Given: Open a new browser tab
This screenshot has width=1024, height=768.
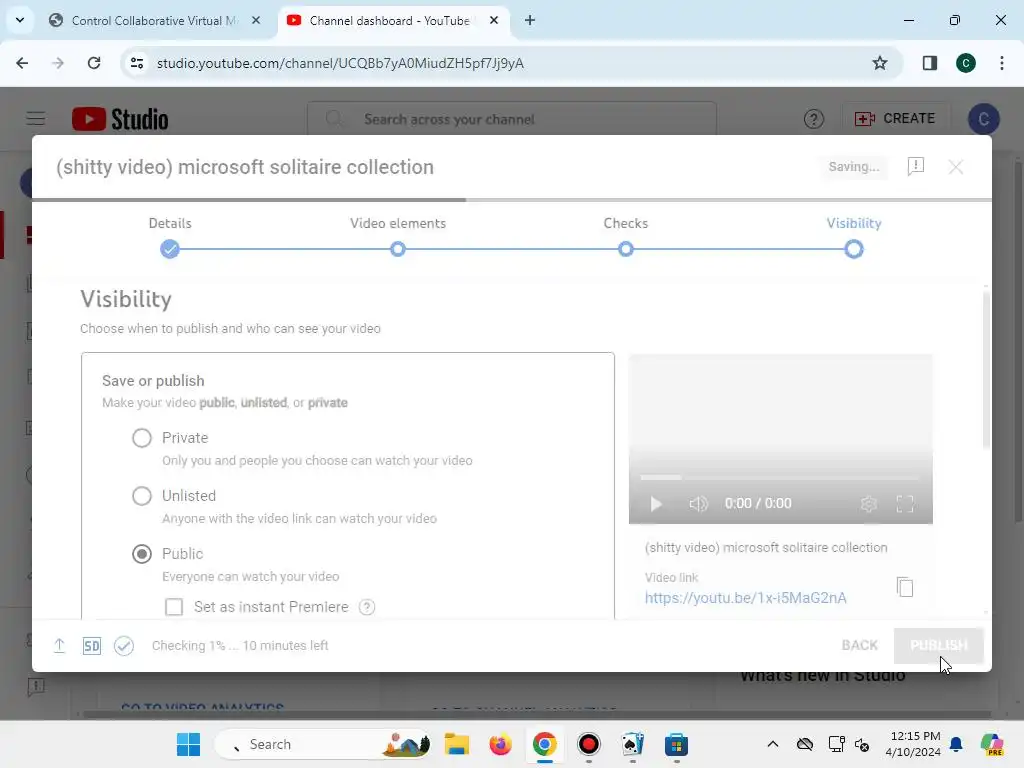Looking at the screenshot, I should coord(530,20).
